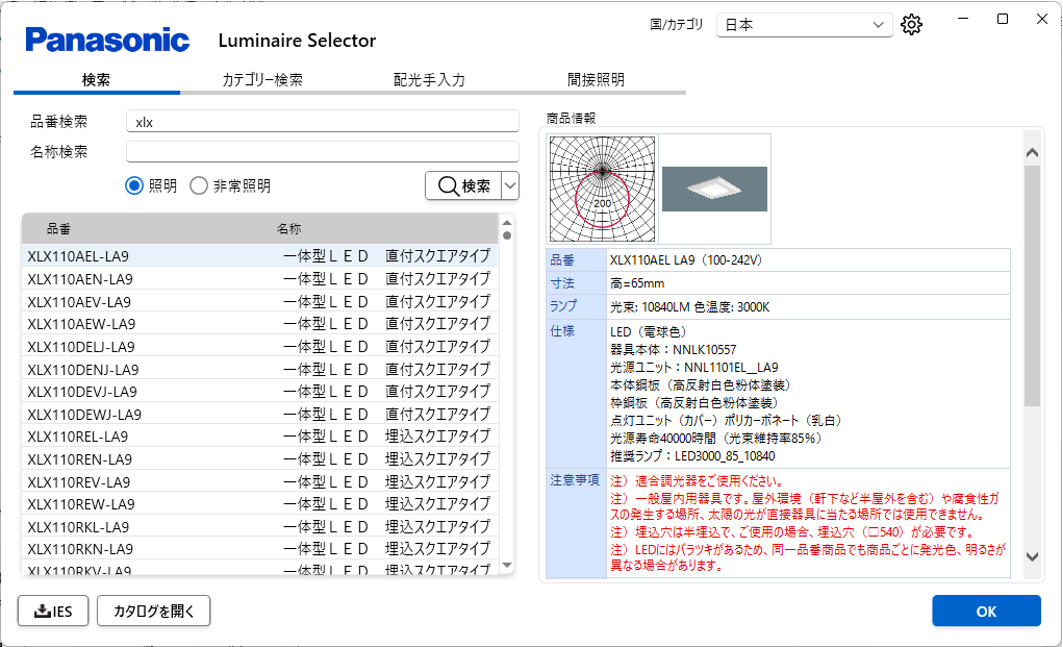Confirm selection with the OK button
The image size is (1063, 647).
pos(985,611)
